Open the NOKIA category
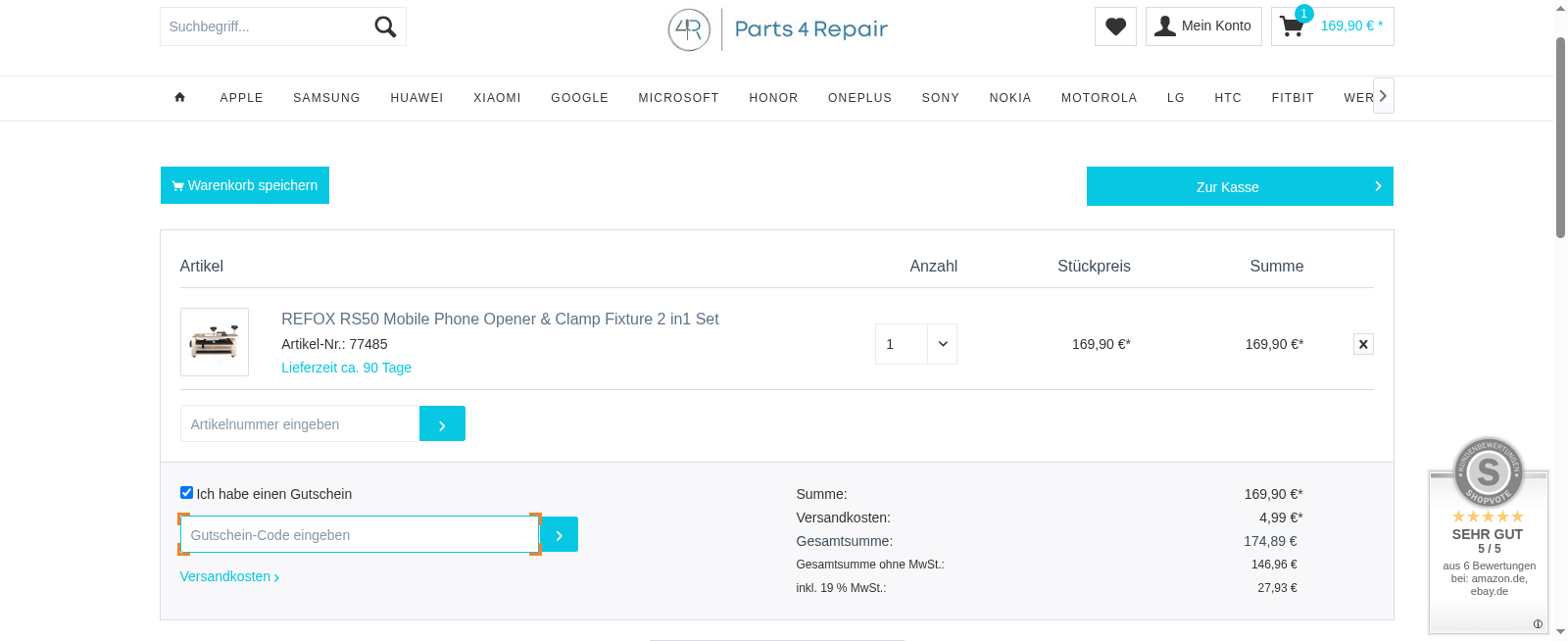 click(1009, 98)
